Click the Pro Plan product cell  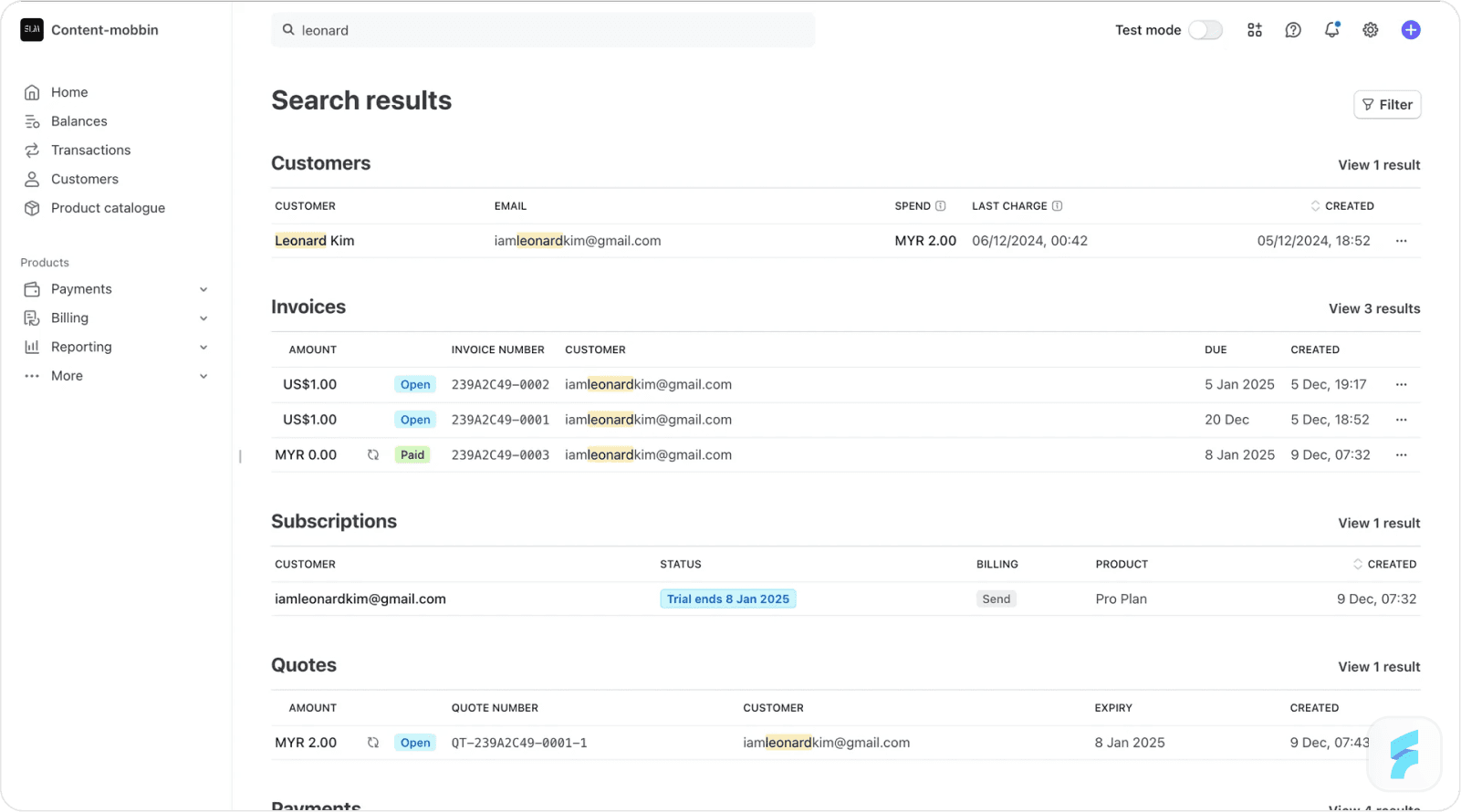click(x=1122, y=599)
